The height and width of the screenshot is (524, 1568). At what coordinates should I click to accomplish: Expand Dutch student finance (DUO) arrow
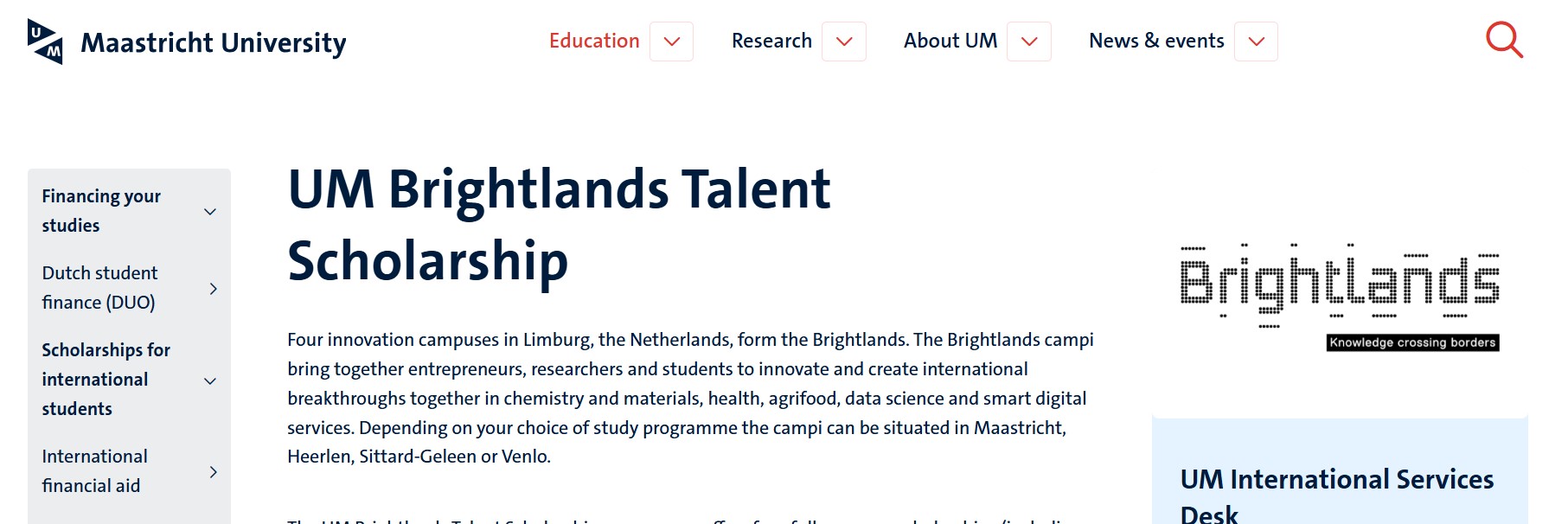click(213, 289)
